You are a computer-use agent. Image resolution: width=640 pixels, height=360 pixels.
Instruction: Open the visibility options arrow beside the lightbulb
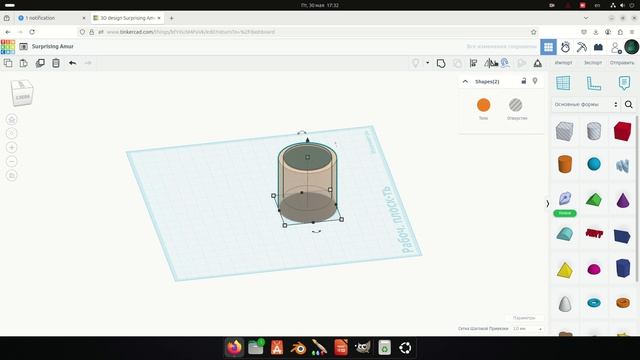pos(427,63)
